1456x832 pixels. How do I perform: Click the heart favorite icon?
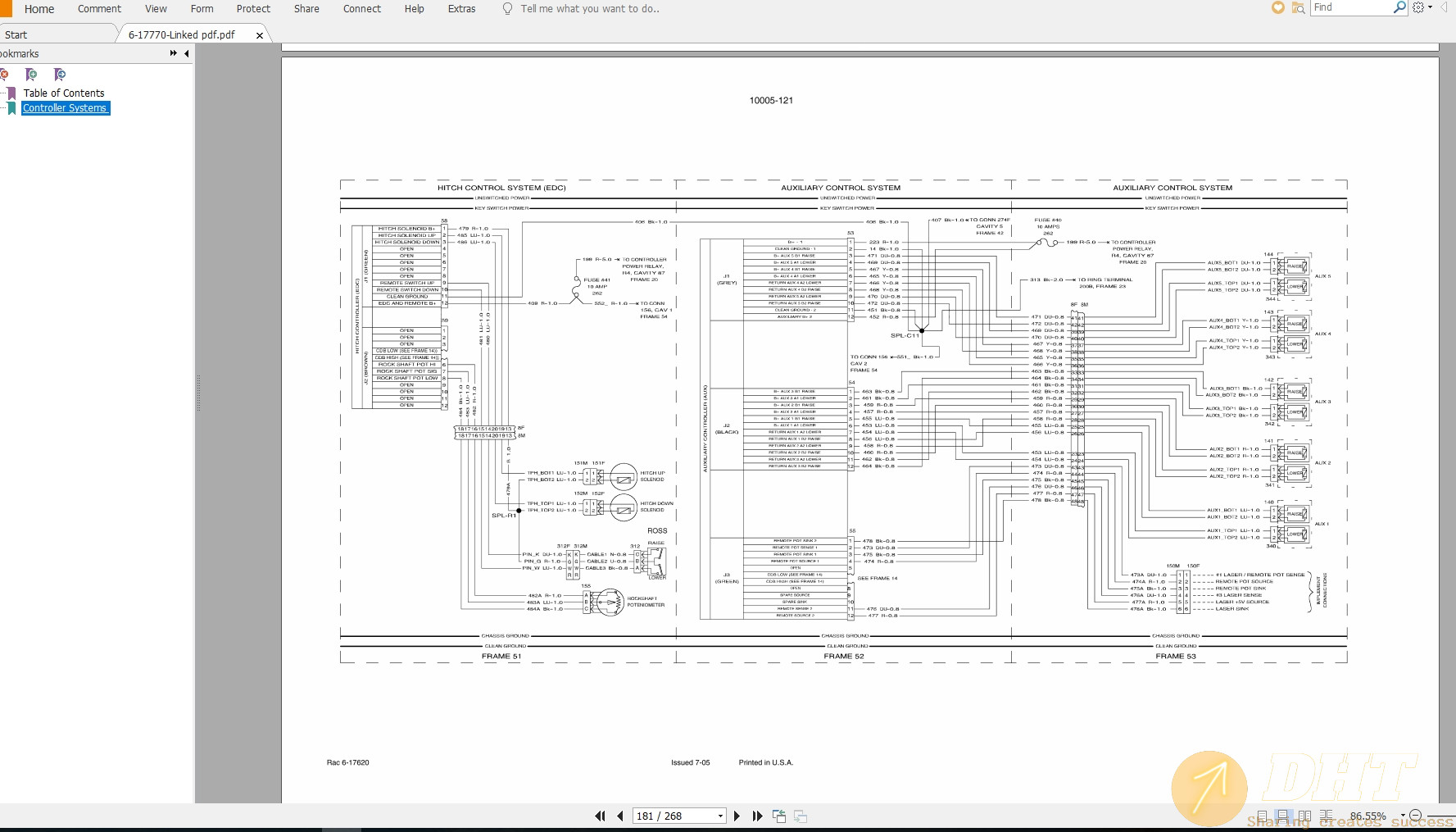click(x=1277, y=8)
